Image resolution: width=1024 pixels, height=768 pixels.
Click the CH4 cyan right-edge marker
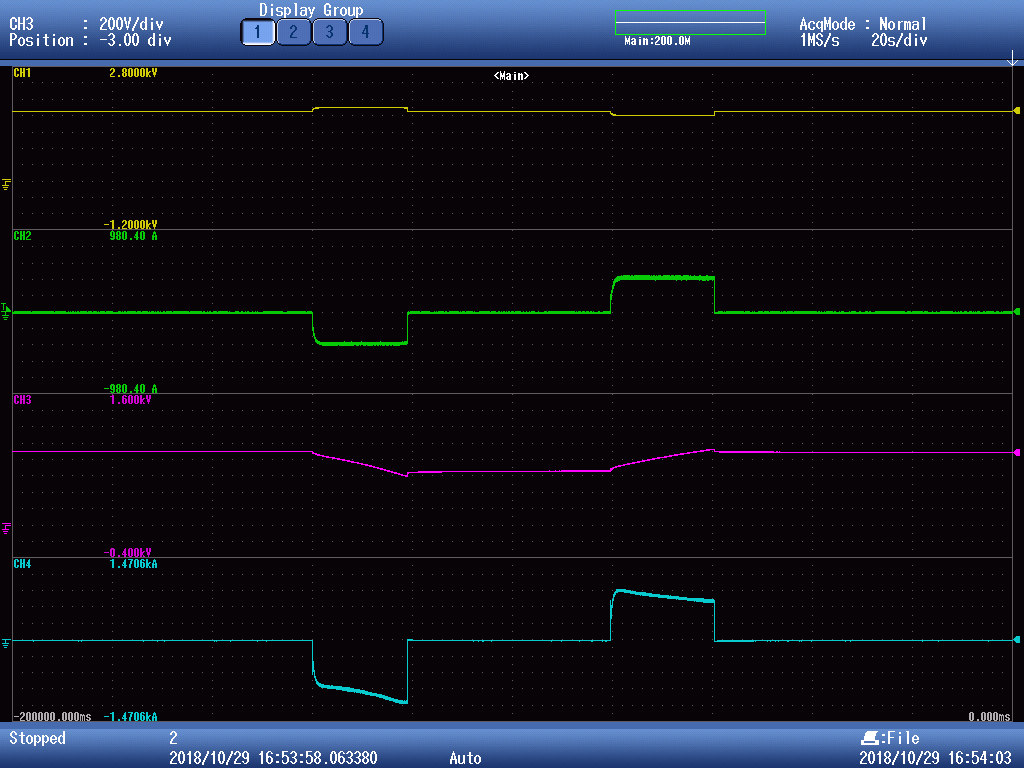[x=1017, y=639]
